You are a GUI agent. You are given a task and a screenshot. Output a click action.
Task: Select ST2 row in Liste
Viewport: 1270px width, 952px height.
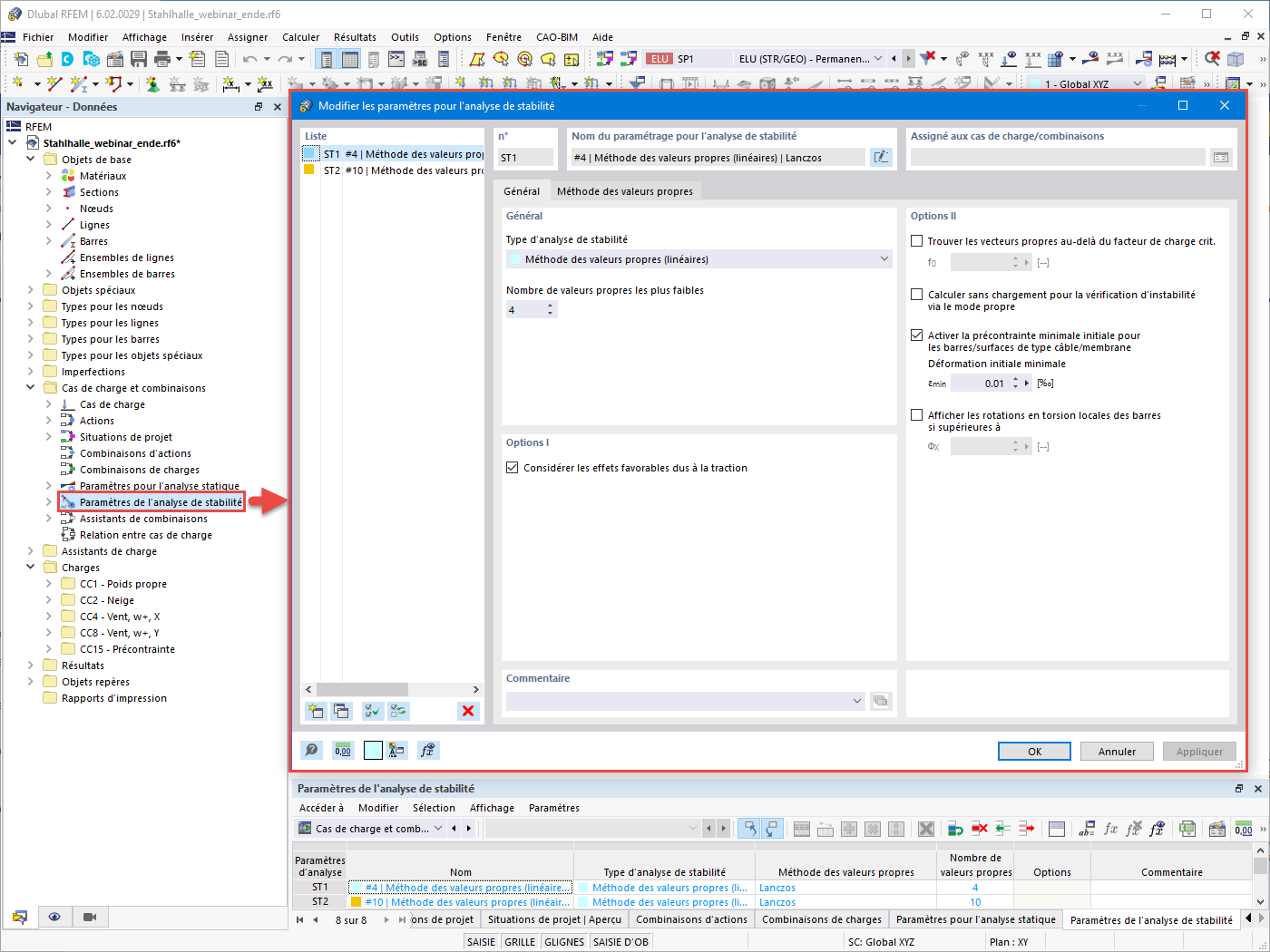point(394,170)
